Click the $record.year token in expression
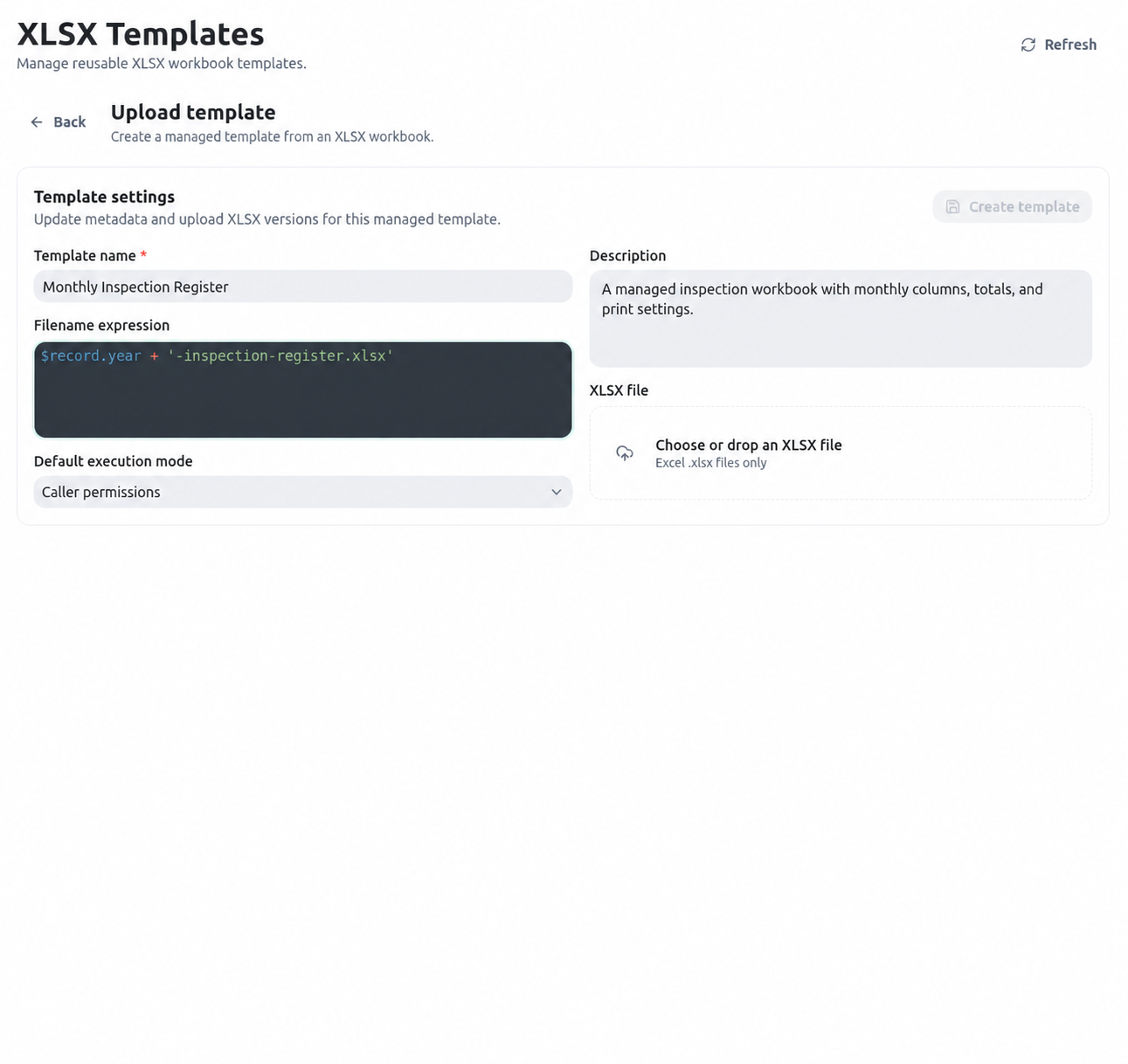This screenshot has height=1064, width=1128. point(91,356)
